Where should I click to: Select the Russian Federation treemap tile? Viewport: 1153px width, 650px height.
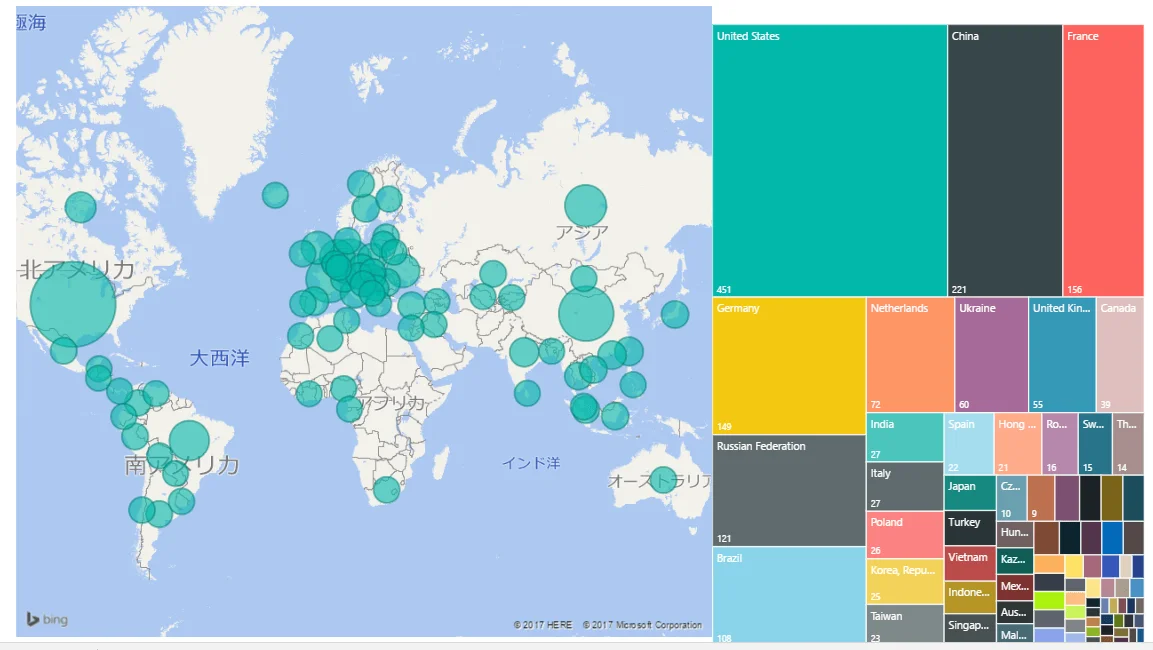tap(789, 490)
